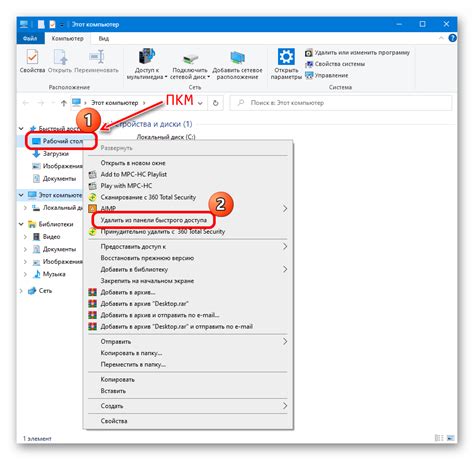Click the help question mark icon

coord(452,38)
